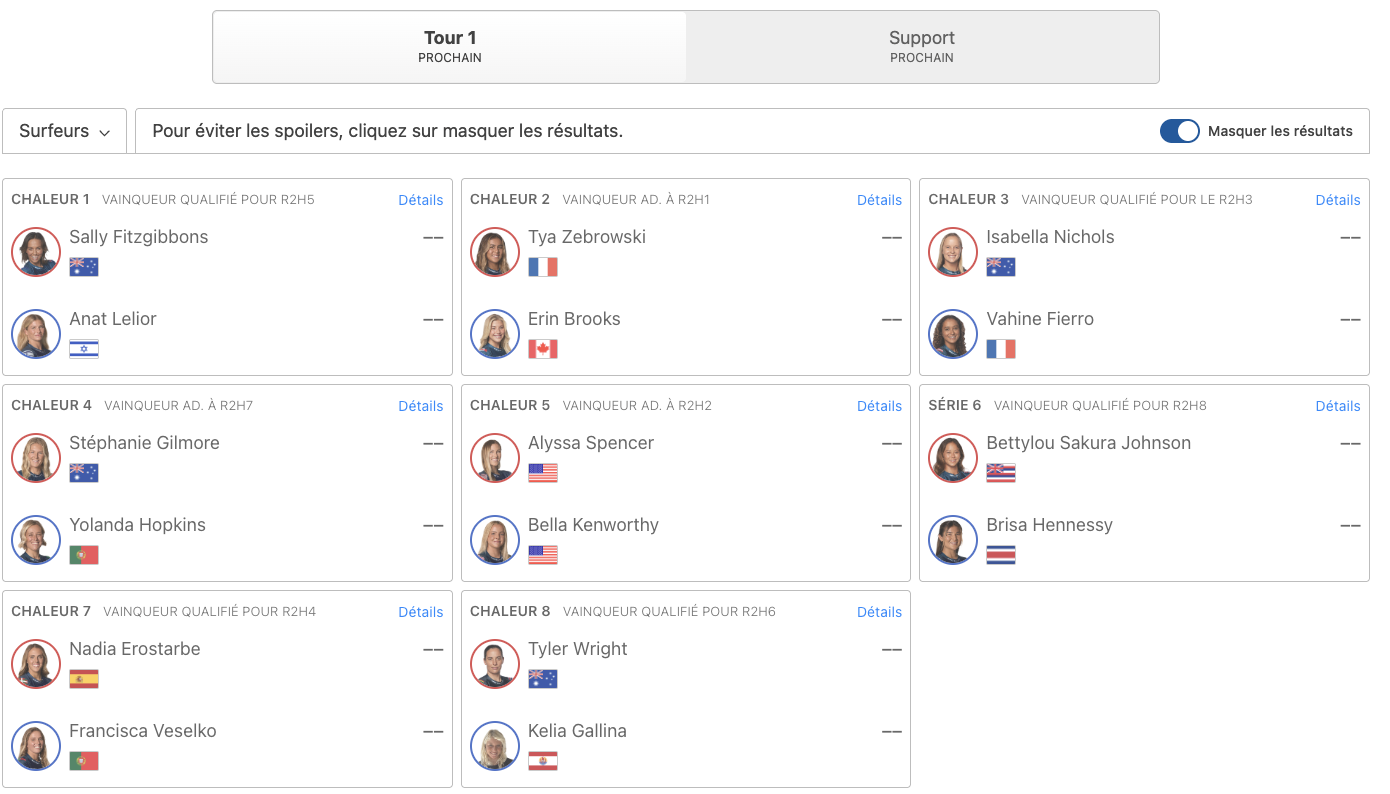Click Tyler Wright's profile picture
Image resolution: width=1390 pixels, height=794 pixels.
click(x=495, y=664)
